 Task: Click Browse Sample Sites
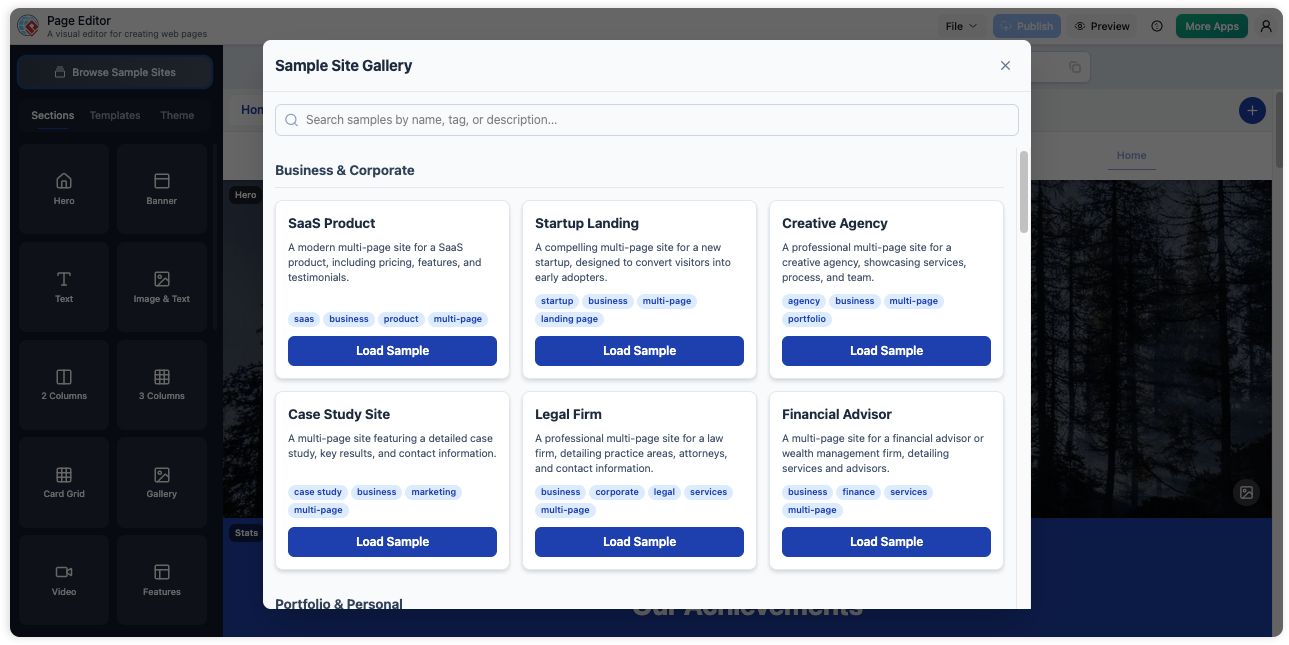point(114,71)
